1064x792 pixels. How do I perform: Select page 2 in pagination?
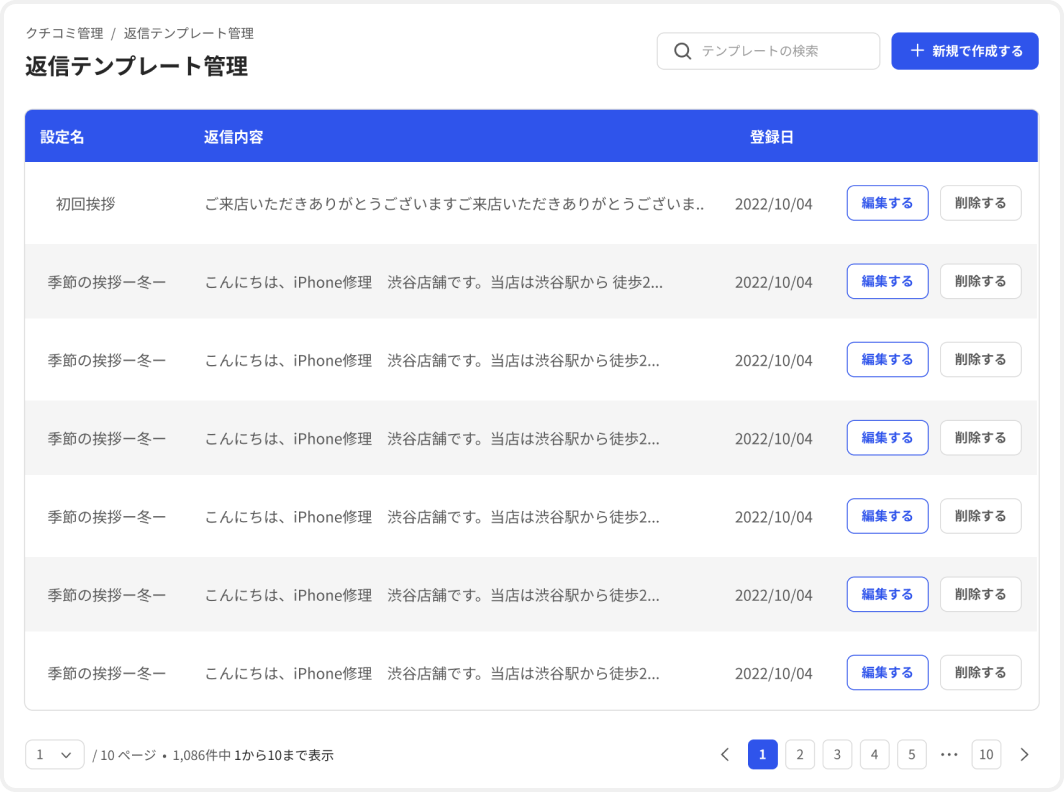tap(800, 754)
